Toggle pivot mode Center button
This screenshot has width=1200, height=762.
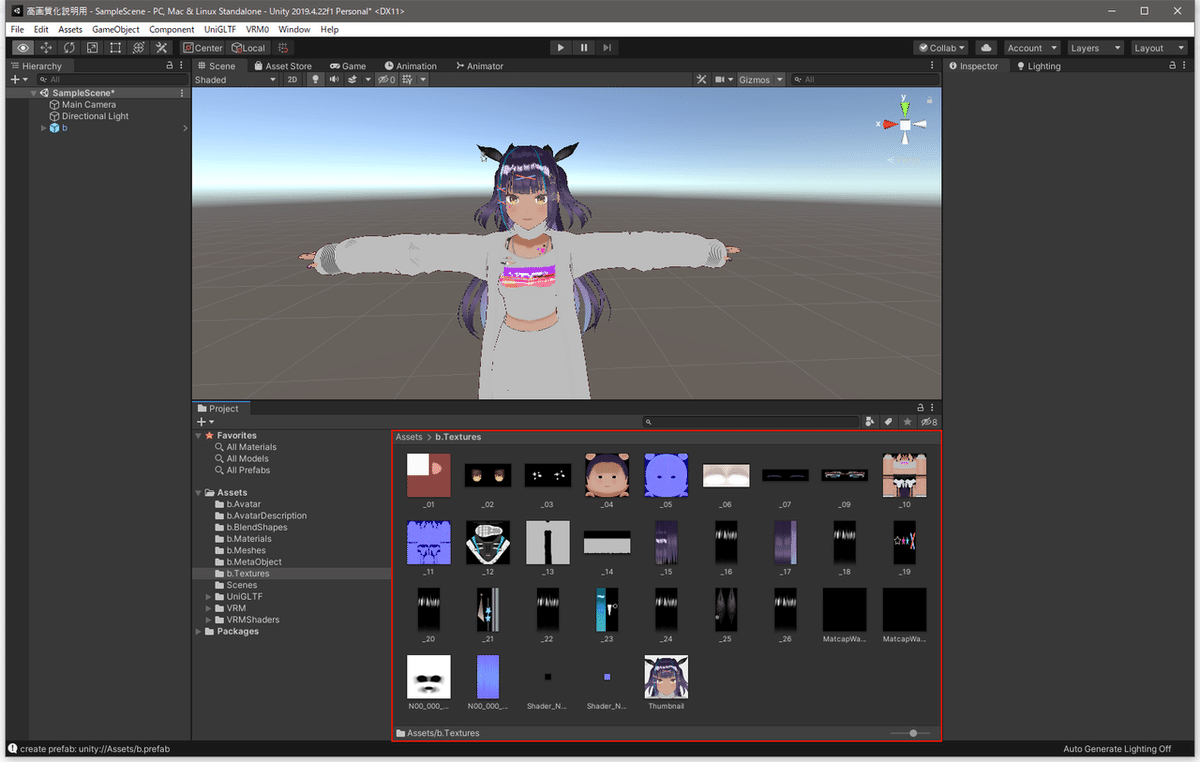coord(203,48)
